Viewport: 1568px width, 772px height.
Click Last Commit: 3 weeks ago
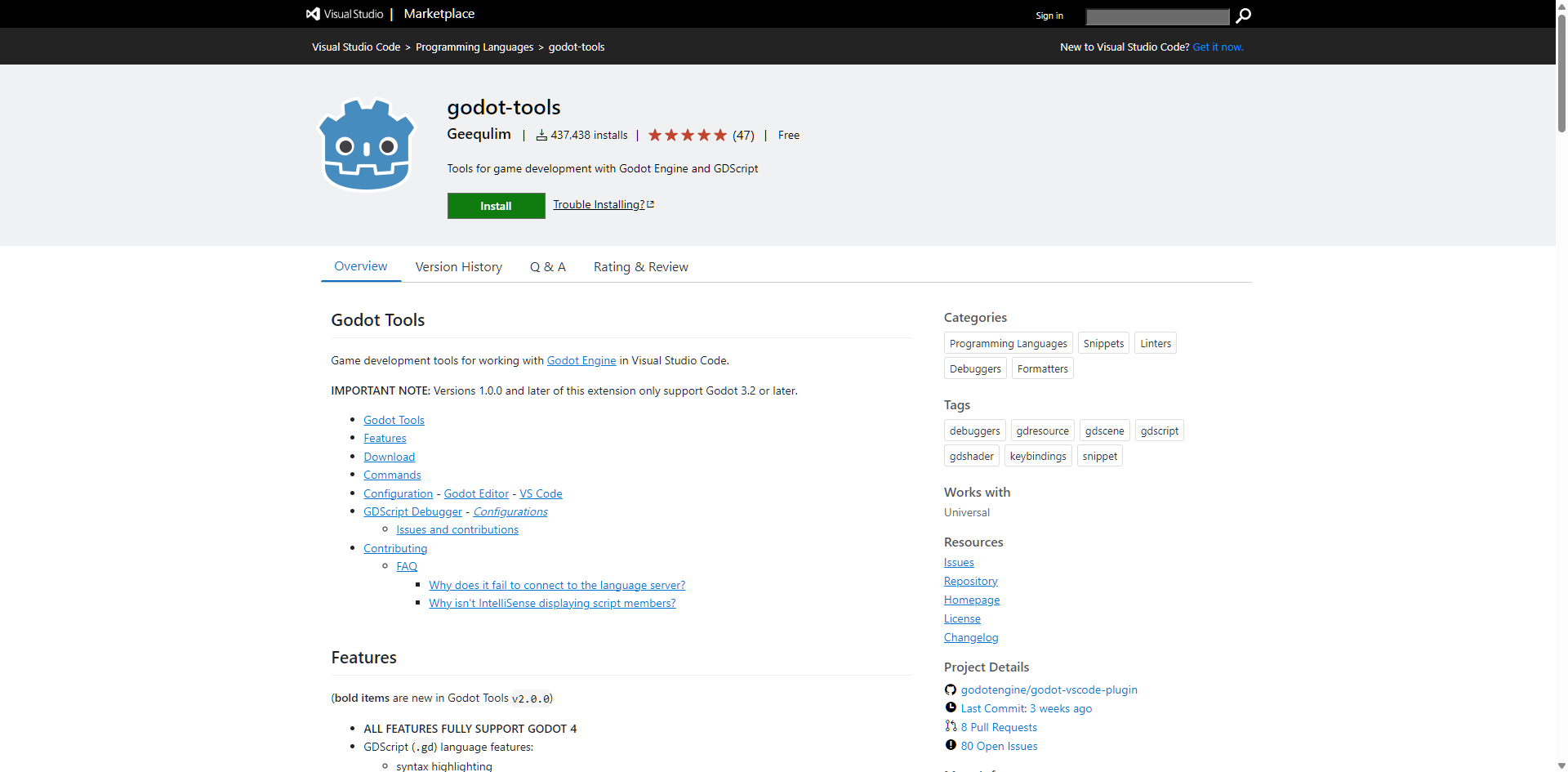point(1027,708)
